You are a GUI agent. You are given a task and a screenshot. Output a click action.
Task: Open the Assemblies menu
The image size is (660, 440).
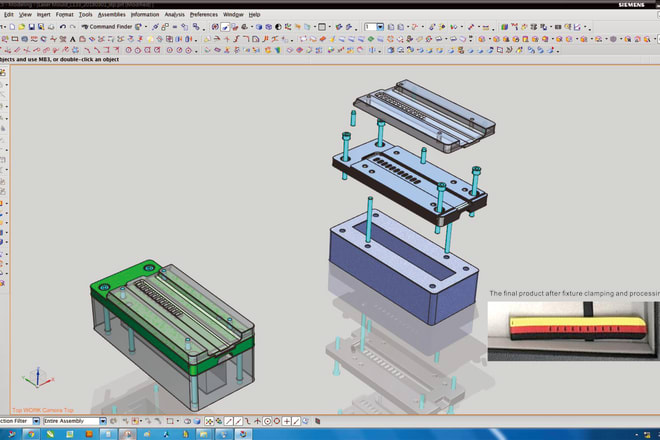(112, 15)
